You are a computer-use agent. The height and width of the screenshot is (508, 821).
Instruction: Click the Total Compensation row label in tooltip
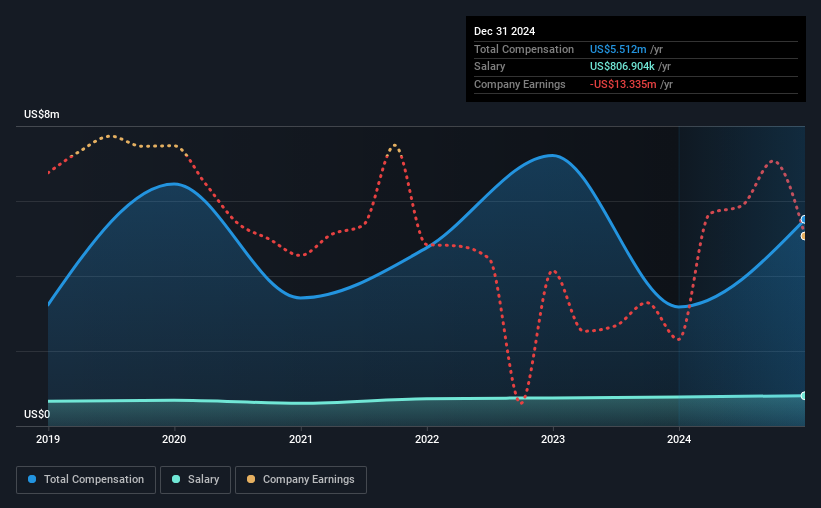pyautogui.click(x=524, y=49)
